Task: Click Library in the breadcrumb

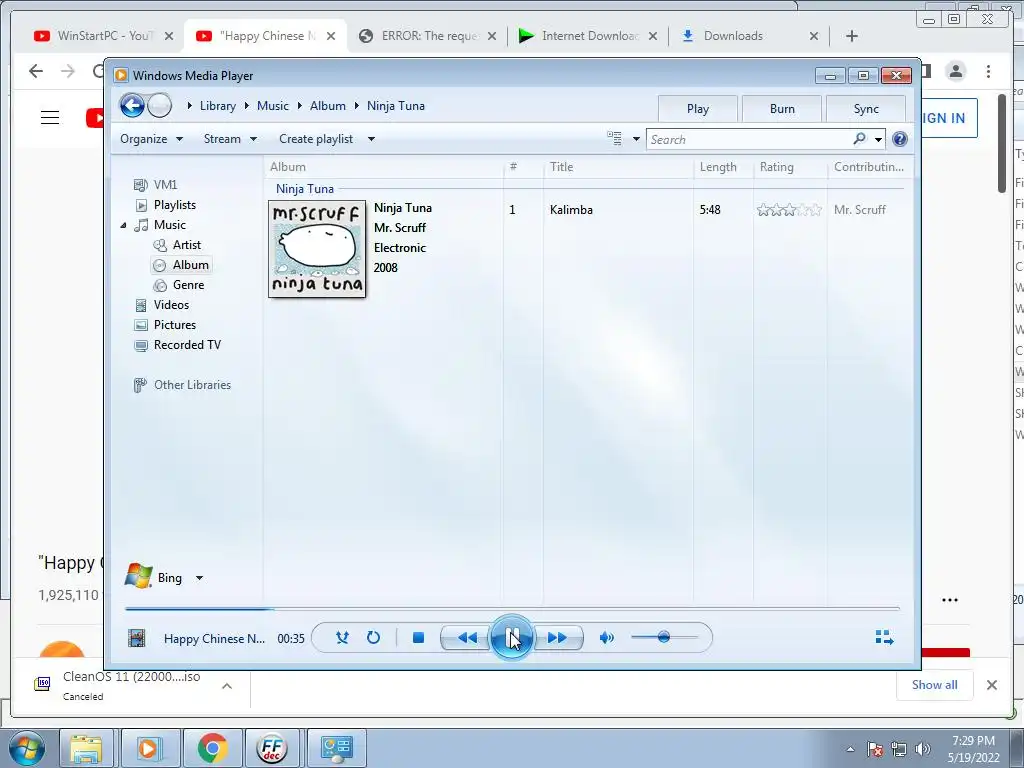Action: click(217, 106)
